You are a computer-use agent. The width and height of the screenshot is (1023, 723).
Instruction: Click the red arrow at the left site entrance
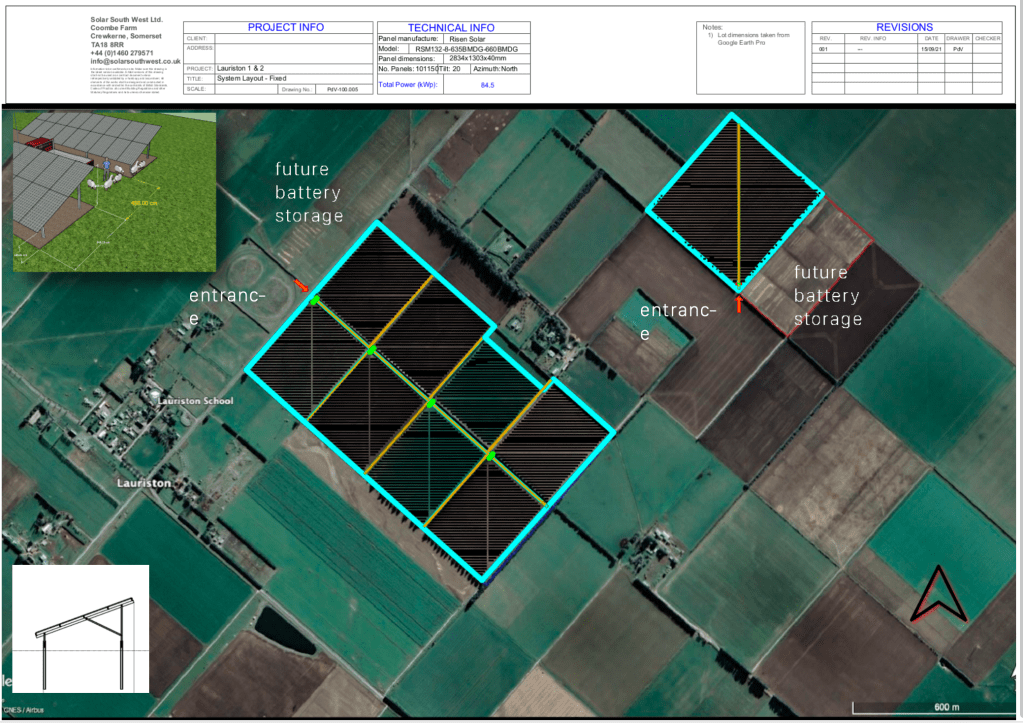pyautogui.click(x=302, y=286)
